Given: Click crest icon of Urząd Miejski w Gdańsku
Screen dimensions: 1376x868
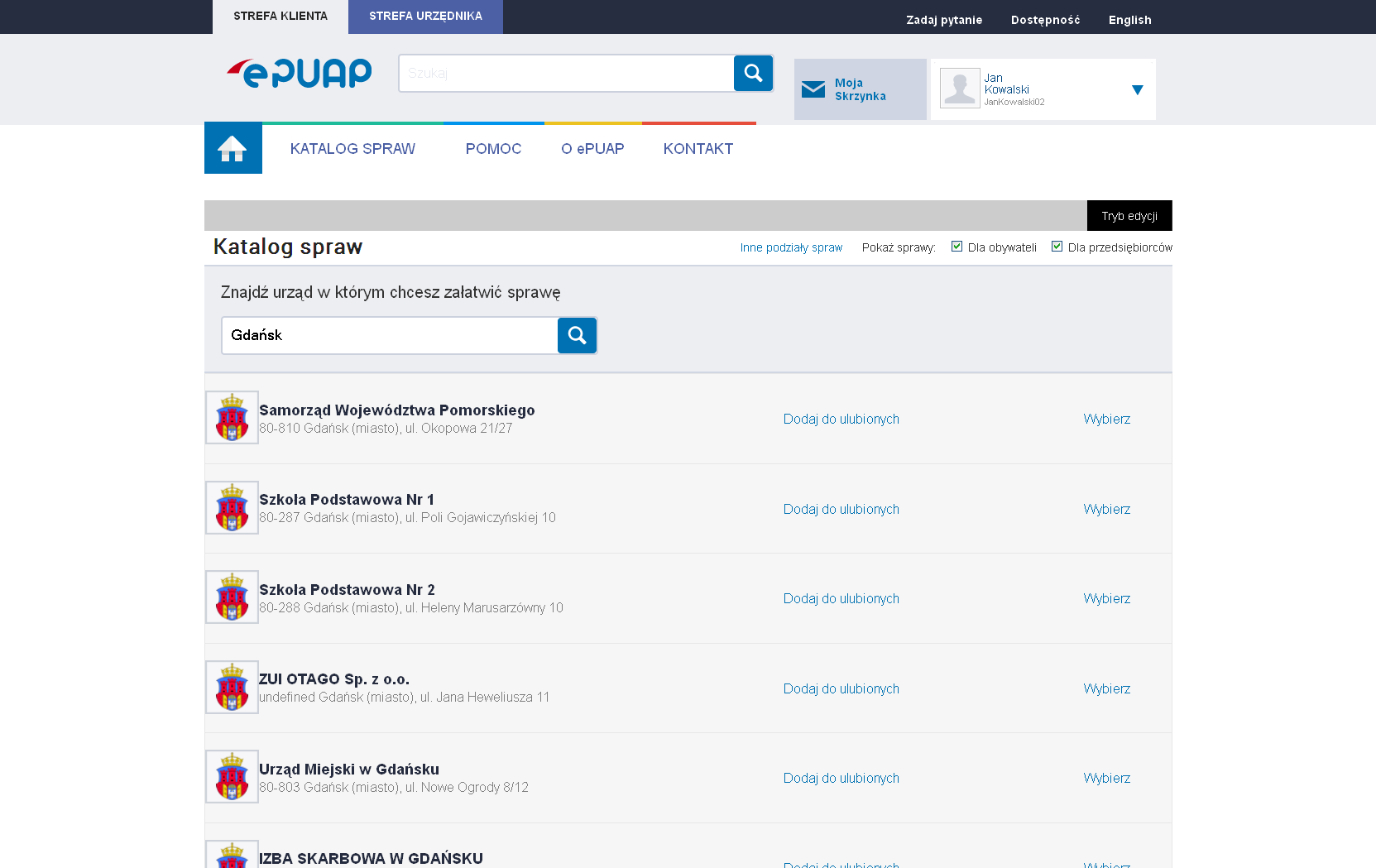Looking at the screenshot, I should pos(232,777).
